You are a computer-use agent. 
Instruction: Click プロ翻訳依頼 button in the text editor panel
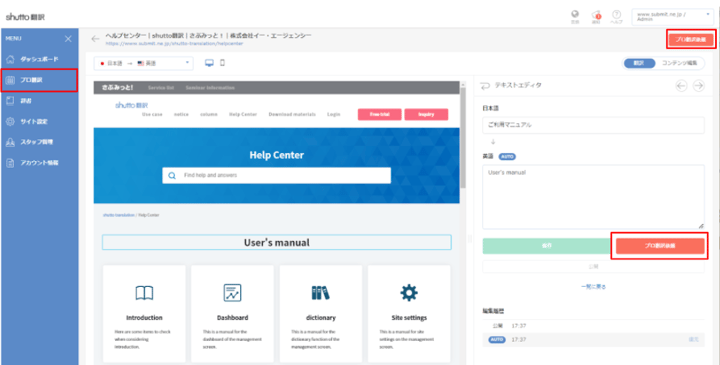[660, 246]
